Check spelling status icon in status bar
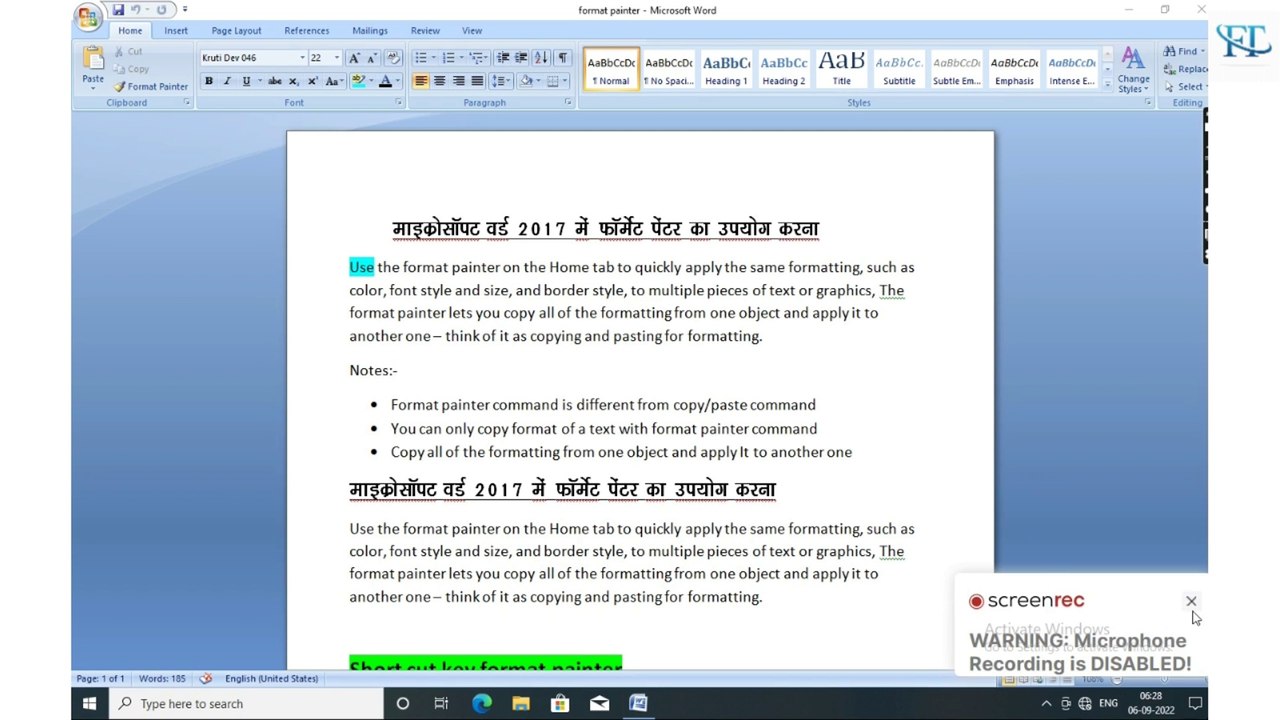Screen dimensions: 1280x720 click(x=206, y=678)
